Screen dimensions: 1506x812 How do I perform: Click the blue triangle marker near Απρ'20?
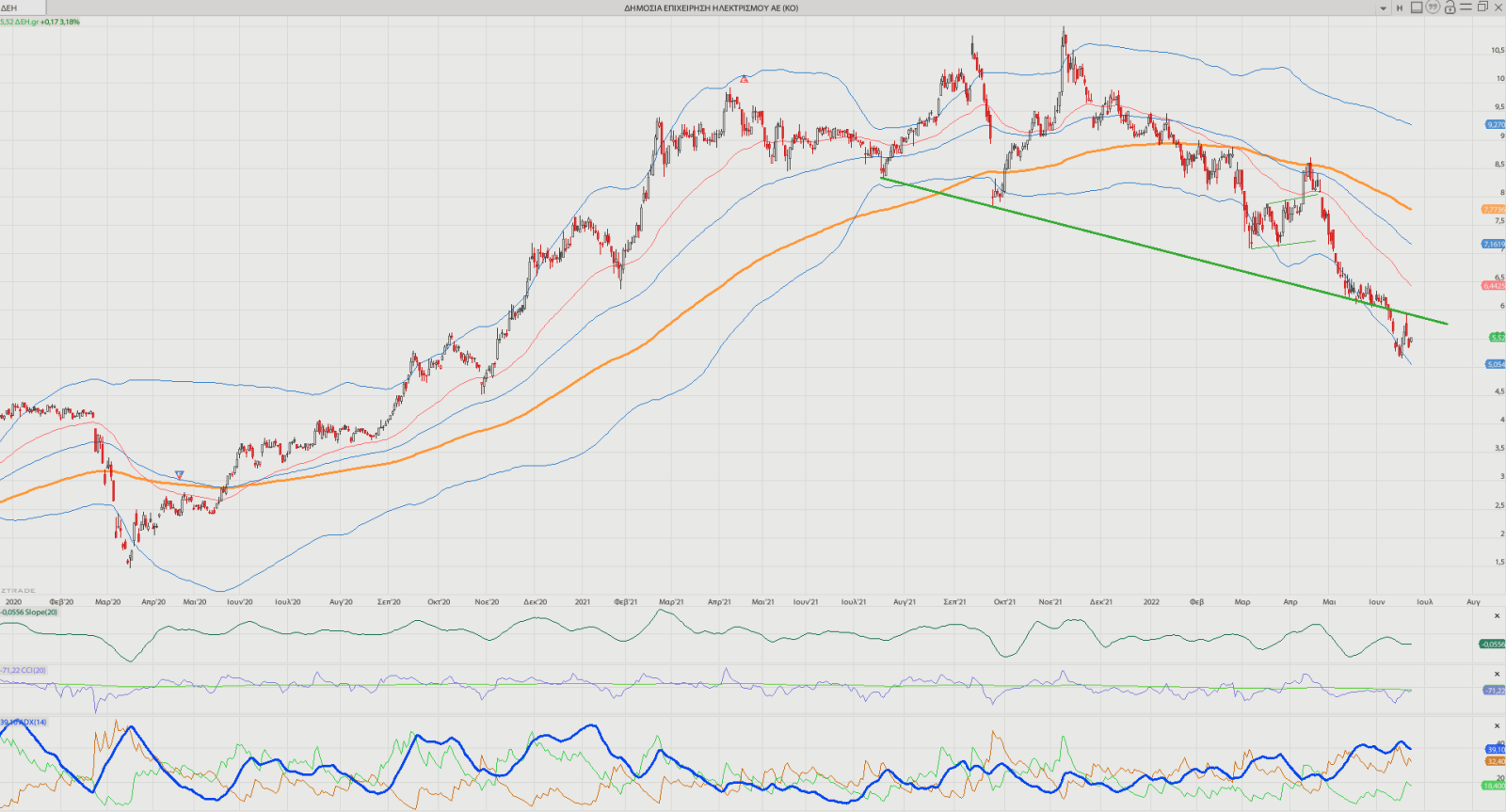click(x=179, y=474)
